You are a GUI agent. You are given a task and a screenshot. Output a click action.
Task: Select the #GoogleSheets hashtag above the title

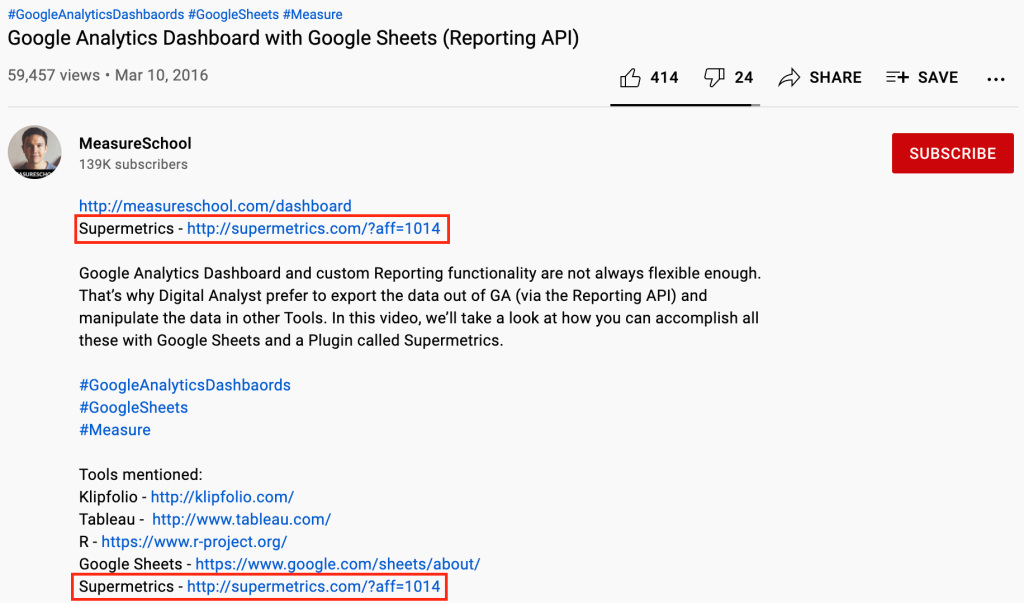coord(233,14)
